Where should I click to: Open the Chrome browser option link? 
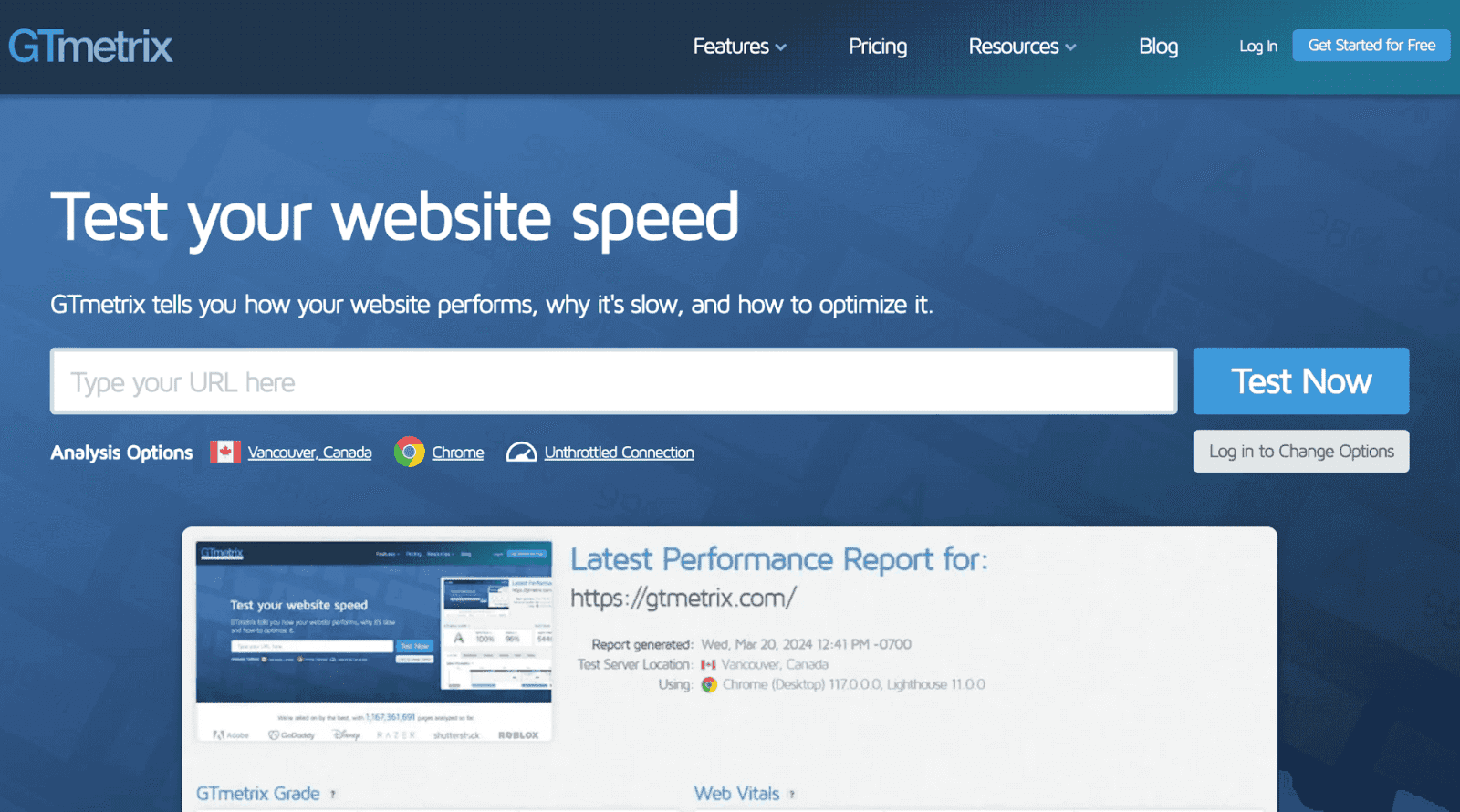click(458, 453)
